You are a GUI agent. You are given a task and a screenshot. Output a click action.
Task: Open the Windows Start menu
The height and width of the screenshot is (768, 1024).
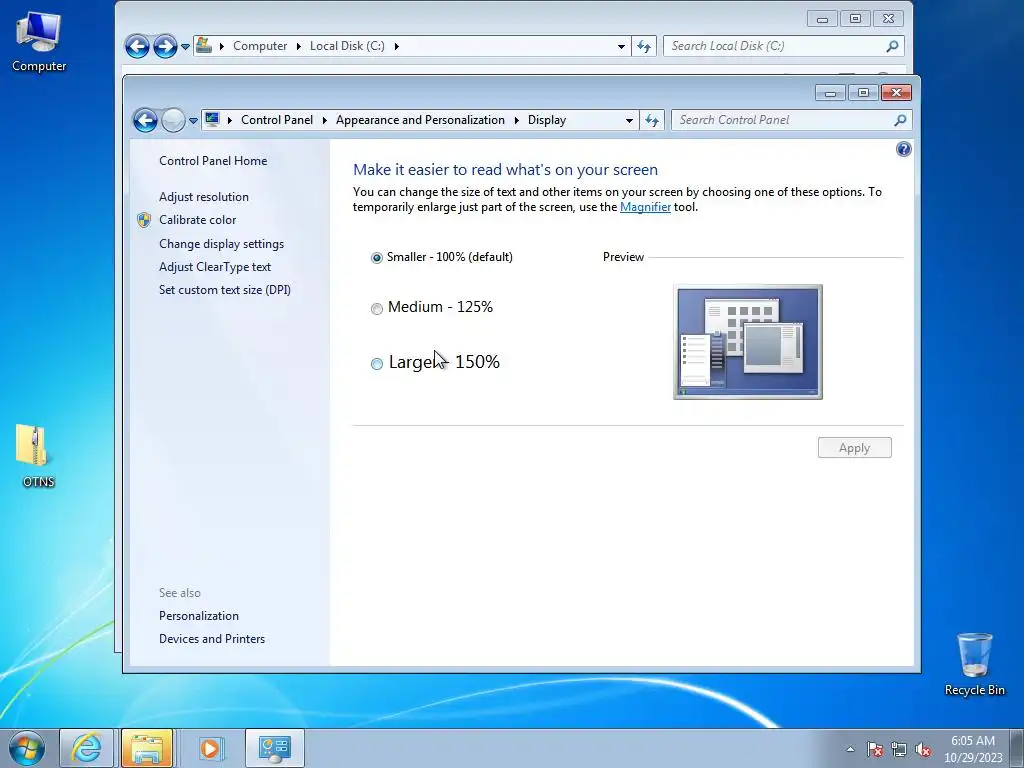tap(27, 748)
